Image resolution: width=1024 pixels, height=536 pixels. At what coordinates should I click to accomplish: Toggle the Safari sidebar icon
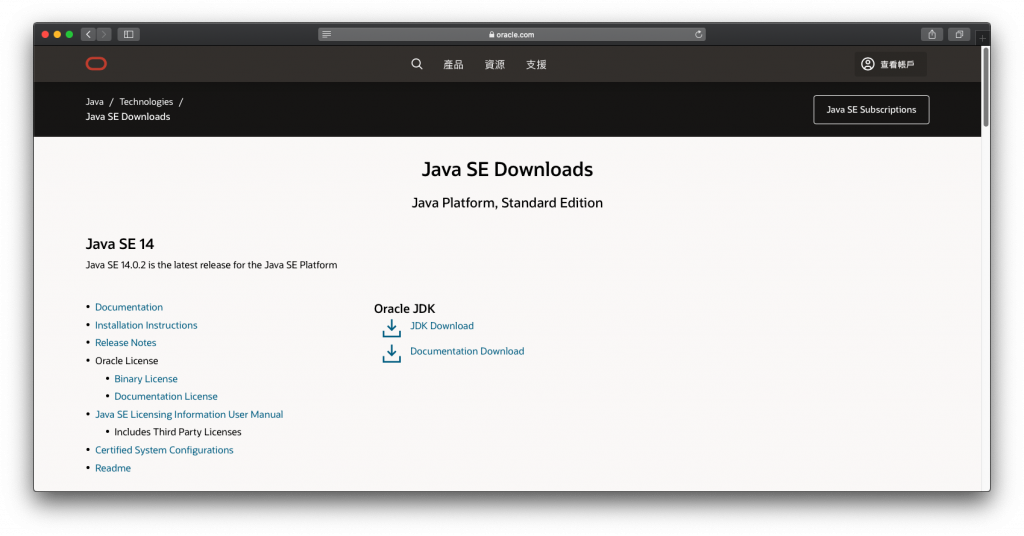tap(129, 35)
